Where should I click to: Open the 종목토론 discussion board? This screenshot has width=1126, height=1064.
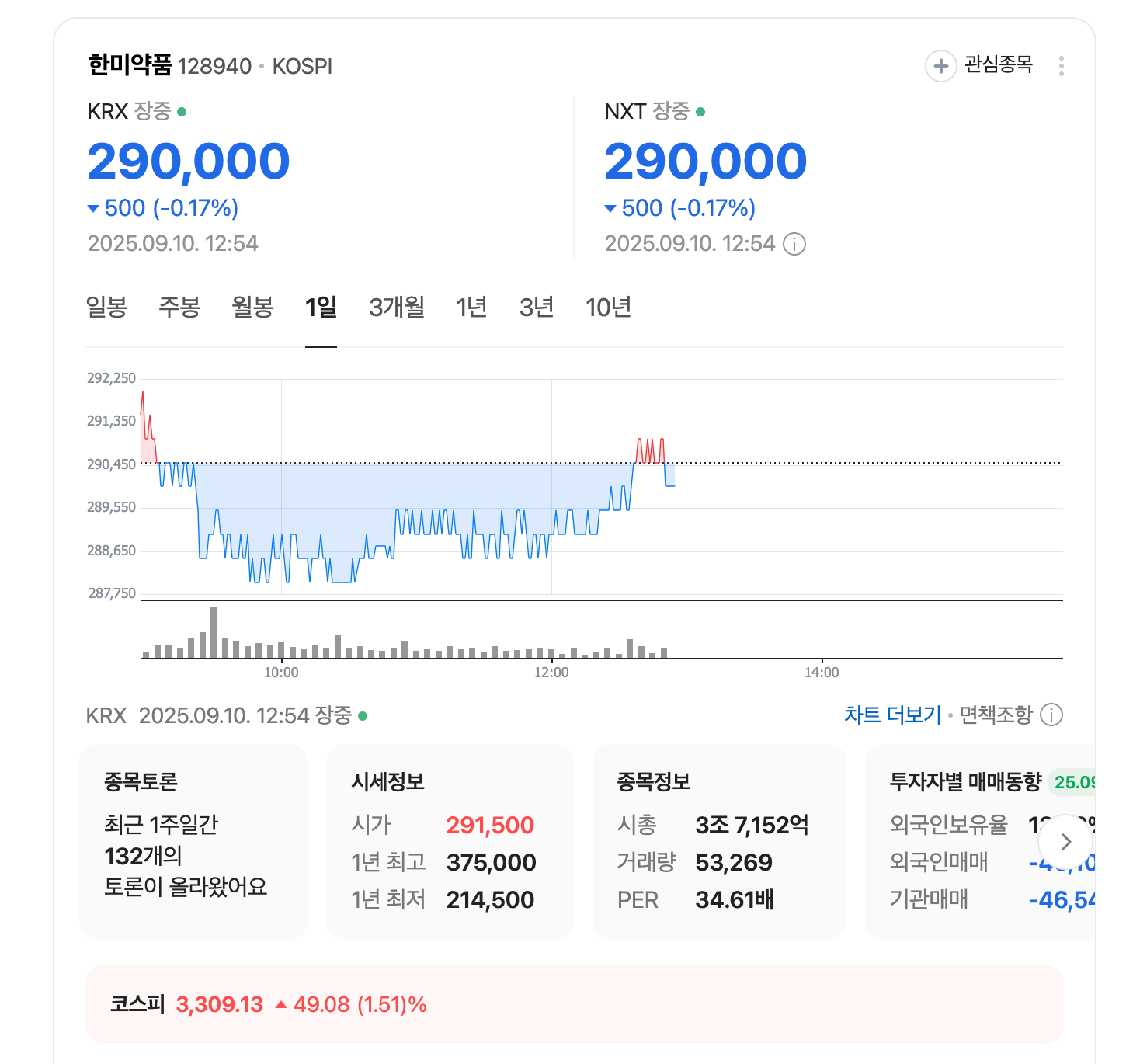point(193,841)
